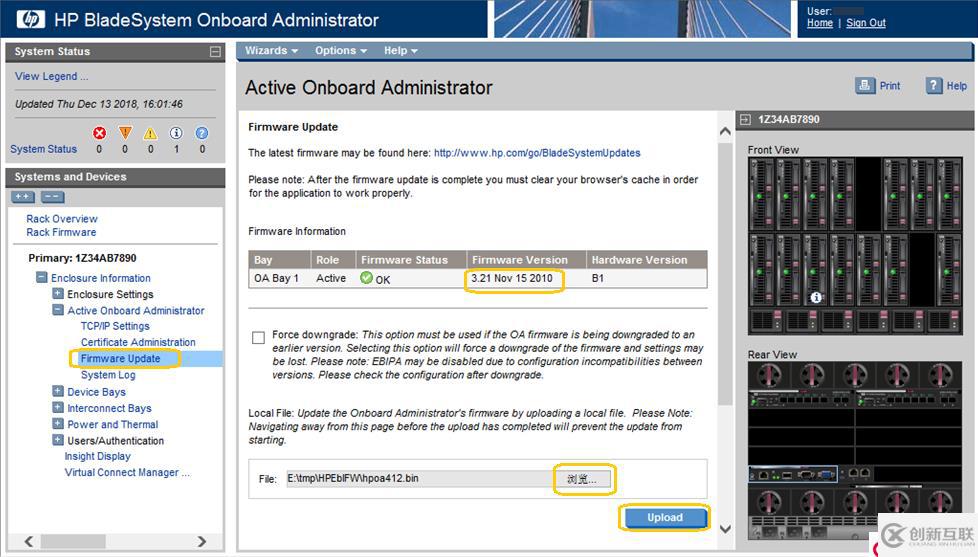Click the Print icon
Viewport: 978px width, 557px height.
(864, 85)
